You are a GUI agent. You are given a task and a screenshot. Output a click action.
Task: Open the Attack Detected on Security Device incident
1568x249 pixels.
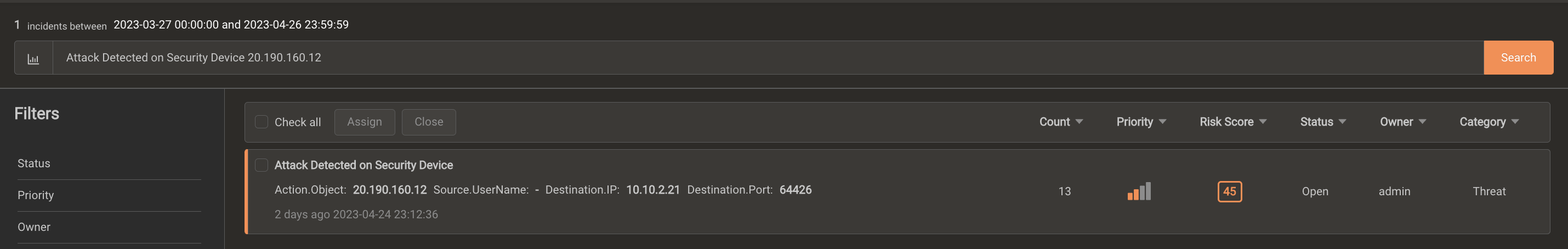click(x=363, y=165)
